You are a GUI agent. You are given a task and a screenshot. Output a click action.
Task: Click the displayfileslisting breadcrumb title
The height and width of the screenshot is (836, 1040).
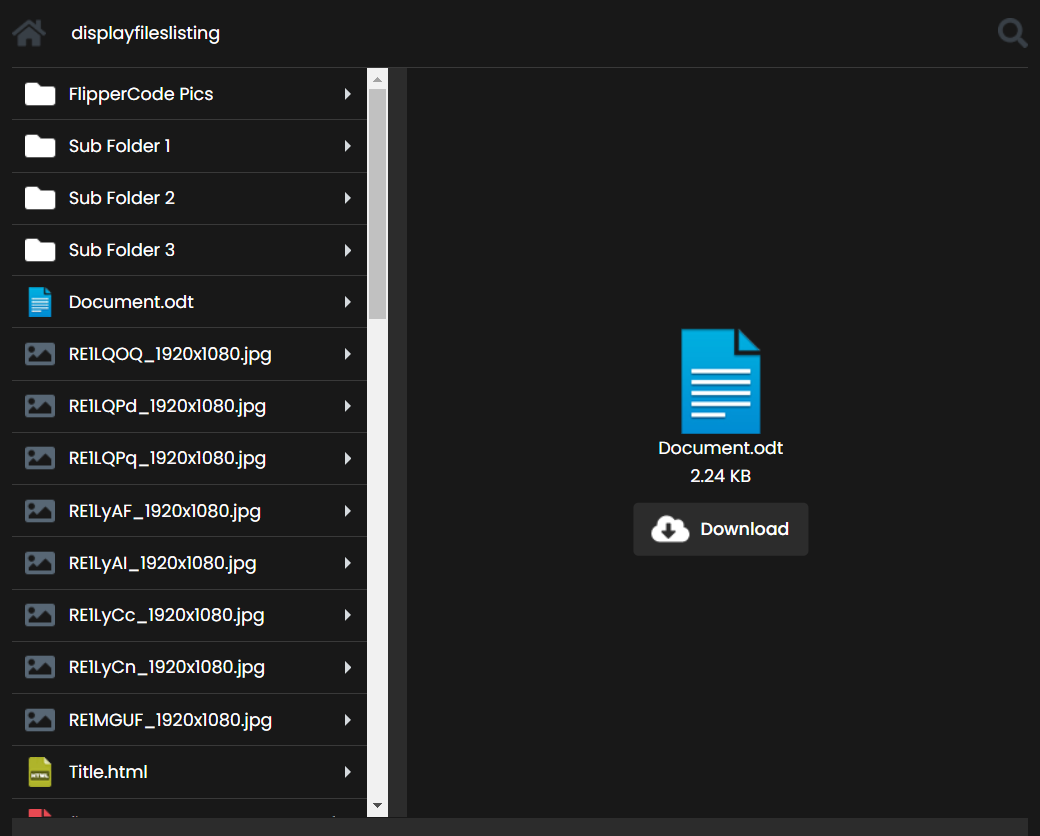point(145,33)
